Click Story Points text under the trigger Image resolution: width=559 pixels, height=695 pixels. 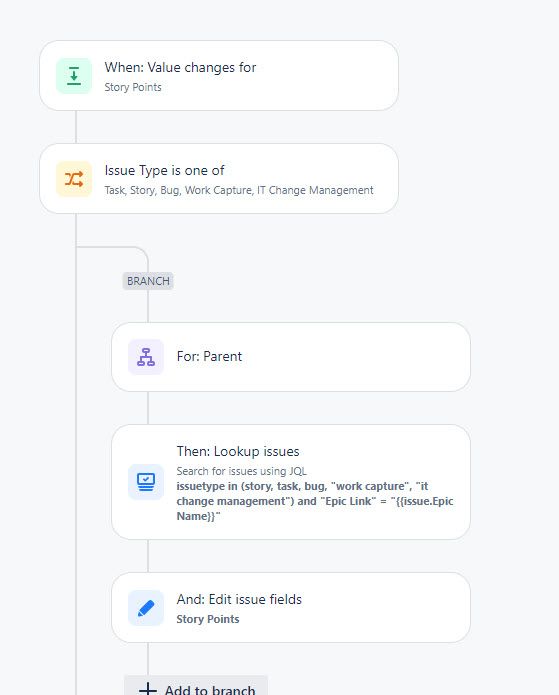pos(133,87)
